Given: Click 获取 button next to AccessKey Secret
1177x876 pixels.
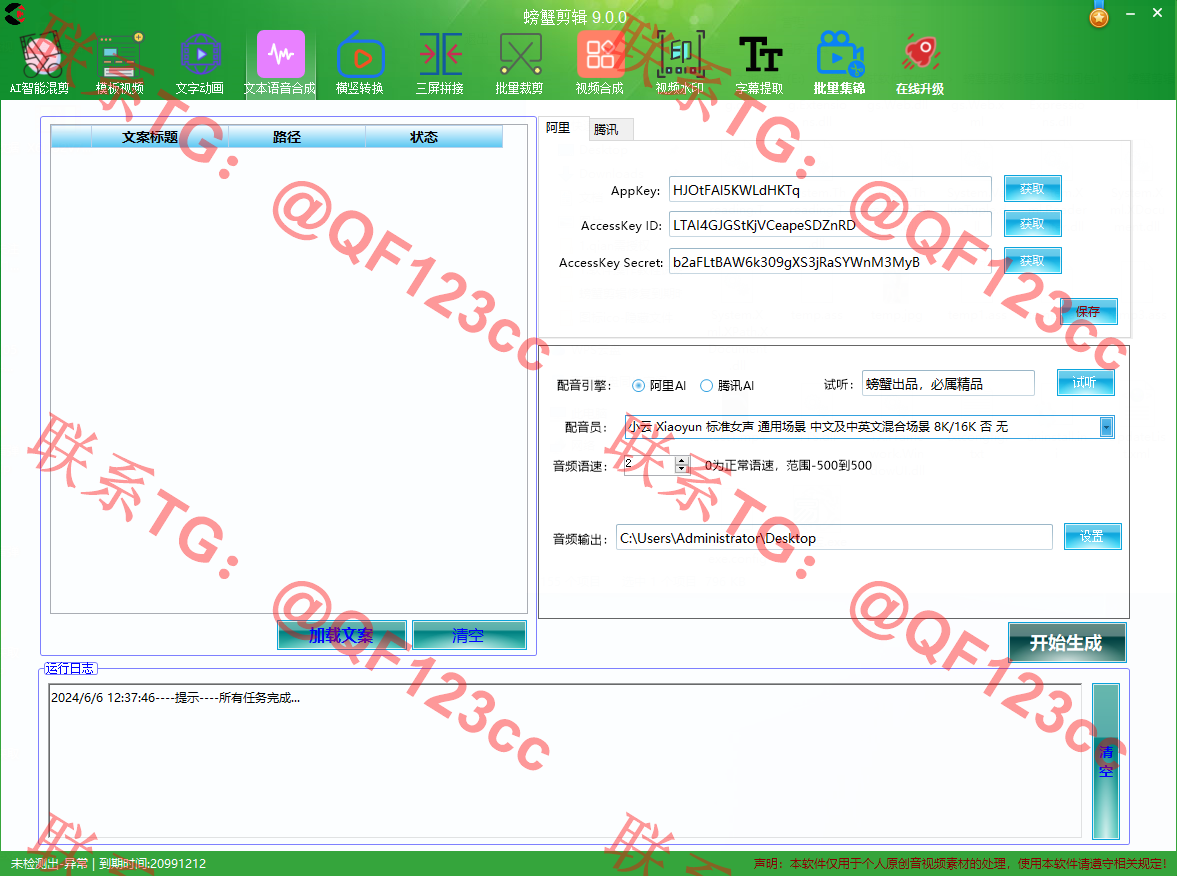Looking at the screenshot, I should tap(1033, 260).
